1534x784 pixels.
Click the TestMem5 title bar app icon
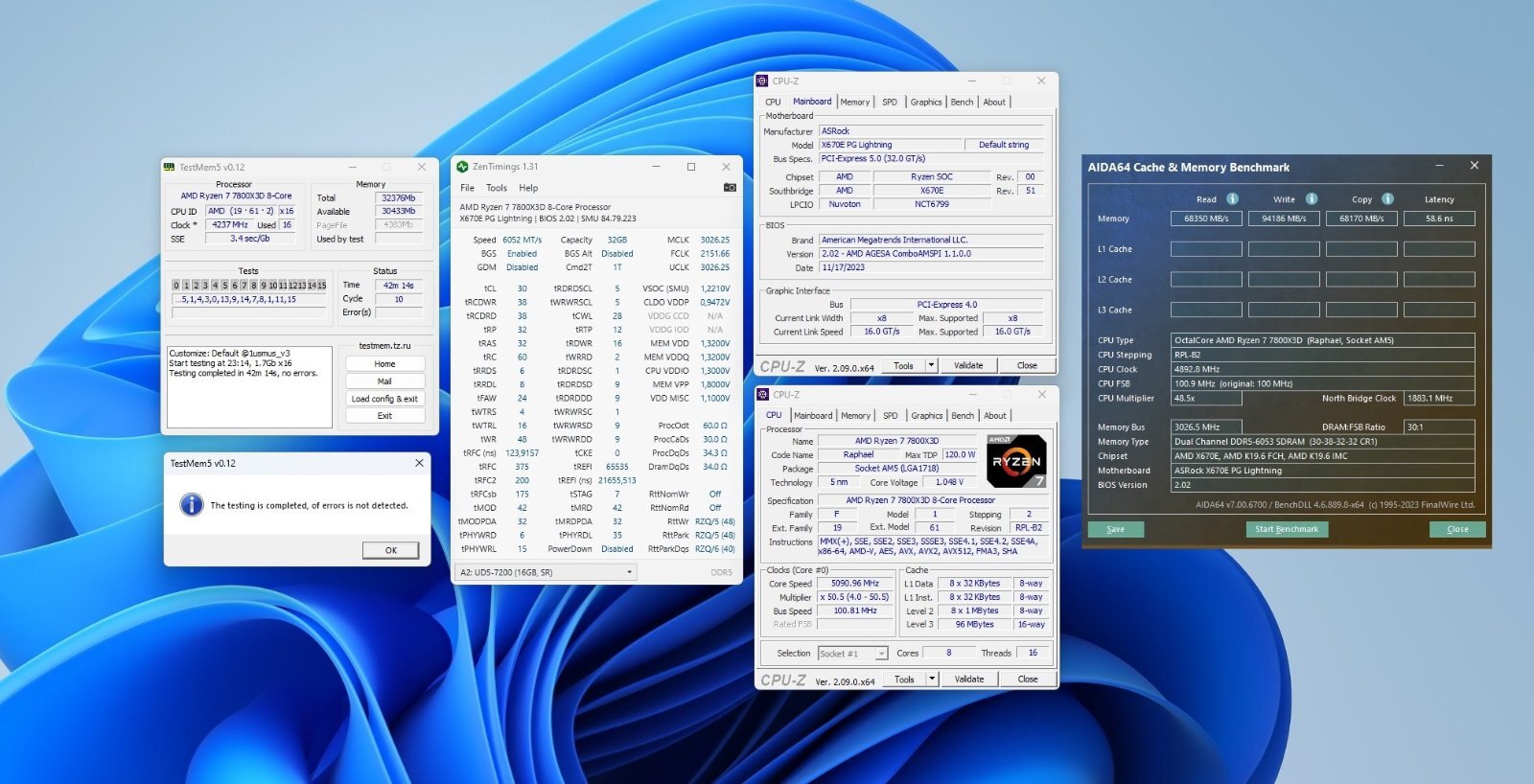169,167
